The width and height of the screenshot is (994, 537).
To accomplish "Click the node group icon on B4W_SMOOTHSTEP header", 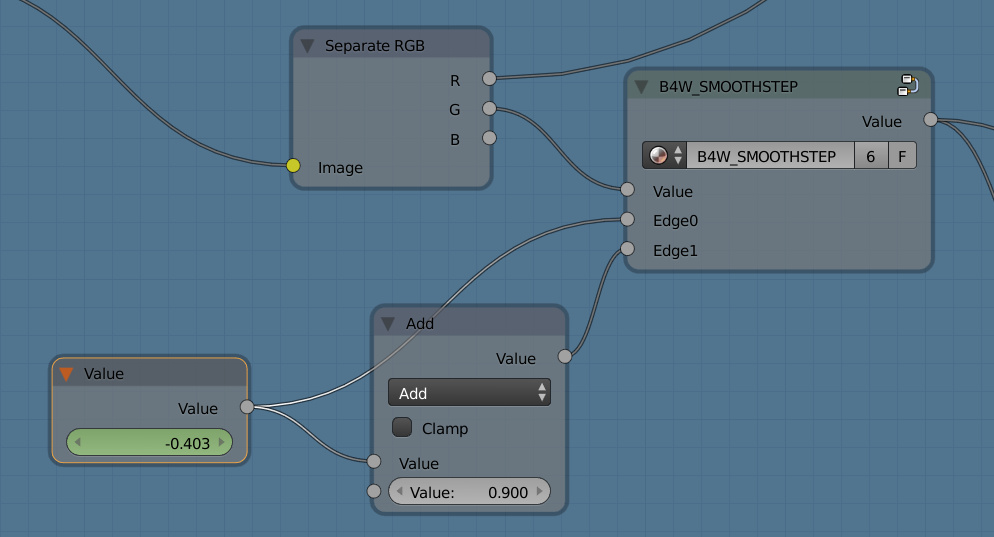I will pos(908,86).
